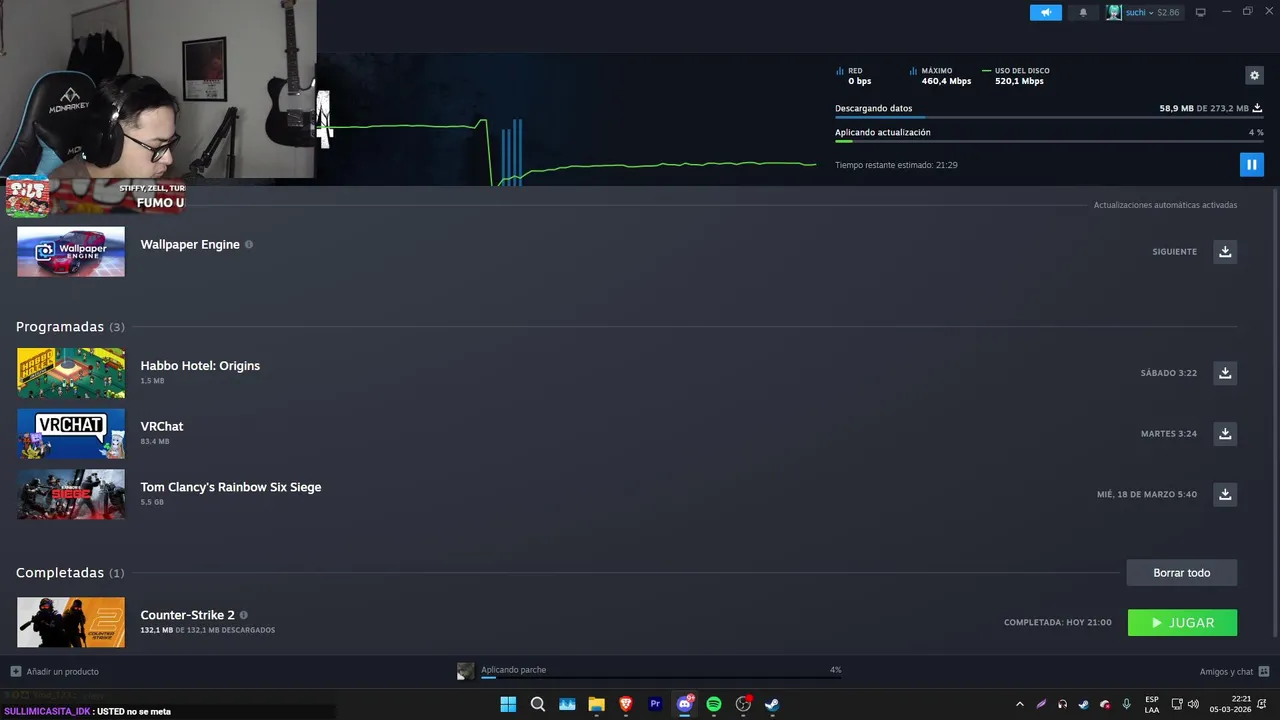Open Amigos y chat panel
This screenshot has width=1280, height=720.
pos(1234,671)
